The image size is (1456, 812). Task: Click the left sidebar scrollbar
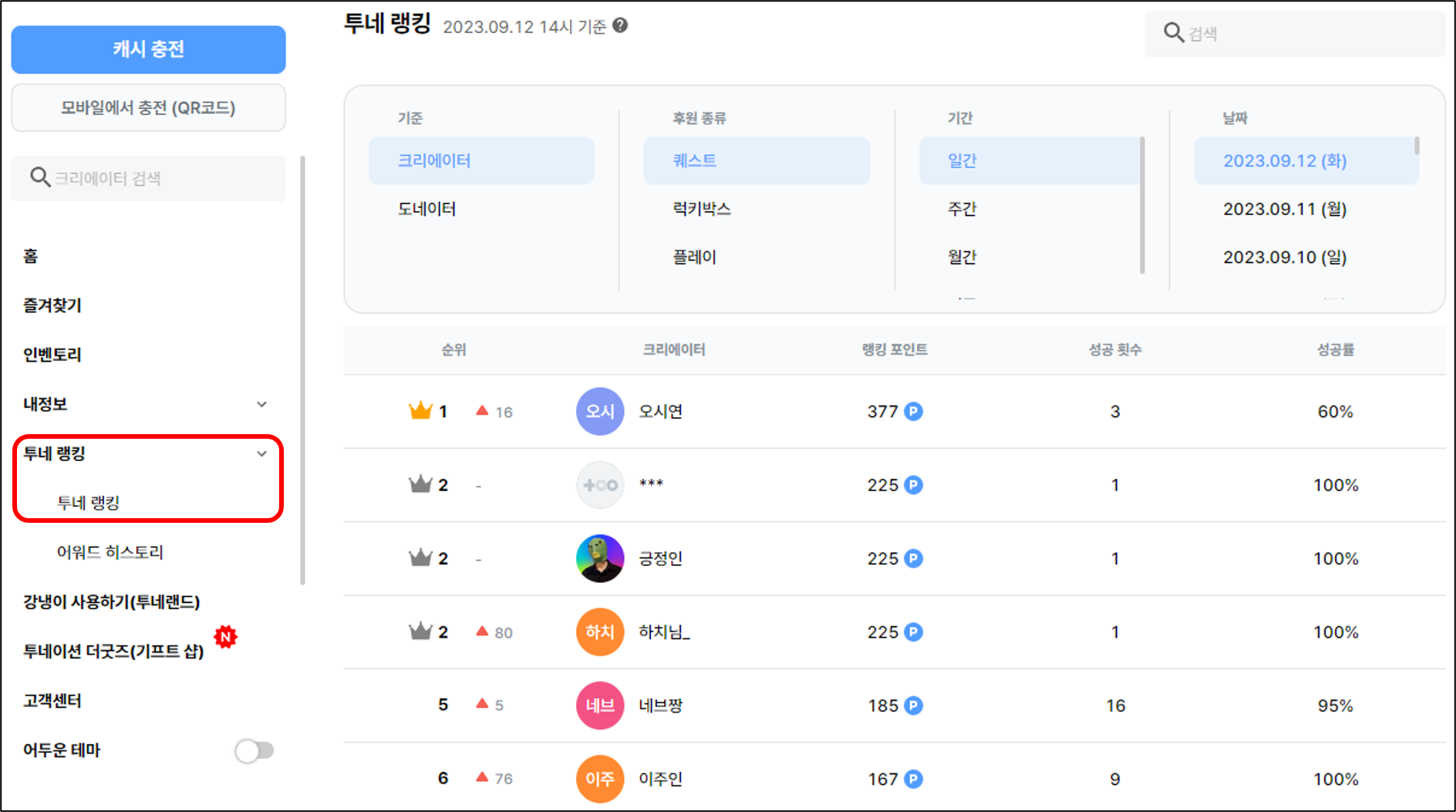[x=302, y=370]
